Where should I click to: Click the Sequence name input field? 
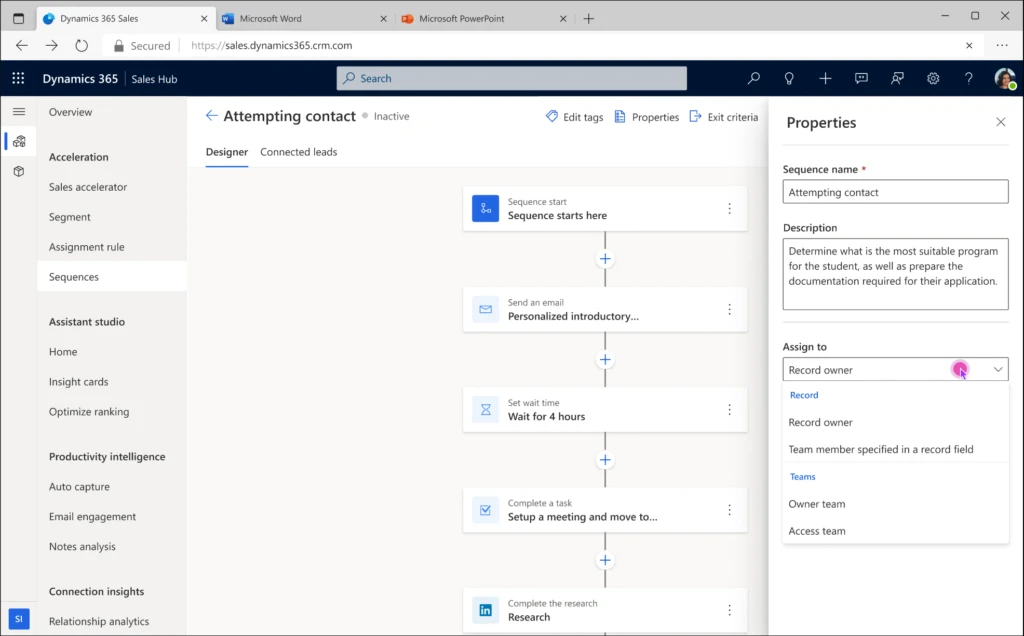pyautogui.click(x=895, y=191)
